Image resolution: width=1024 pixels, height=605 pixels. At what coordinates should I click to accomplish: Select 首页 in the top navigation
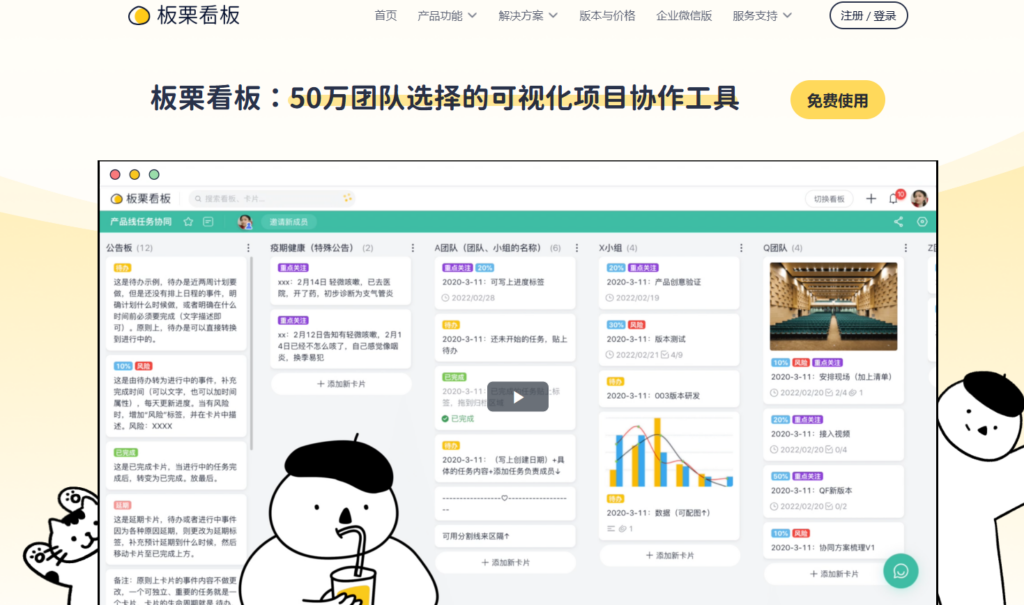tap(384, 16)
